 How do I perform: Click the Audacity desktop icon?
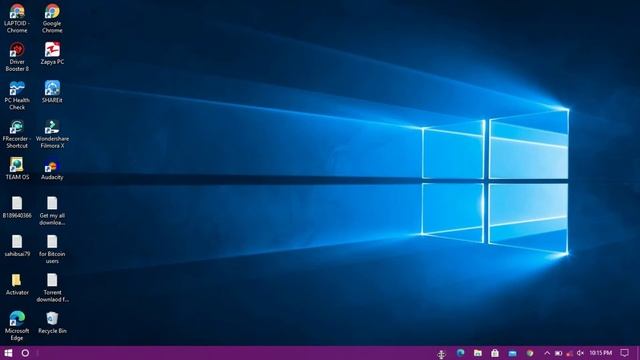52,169
